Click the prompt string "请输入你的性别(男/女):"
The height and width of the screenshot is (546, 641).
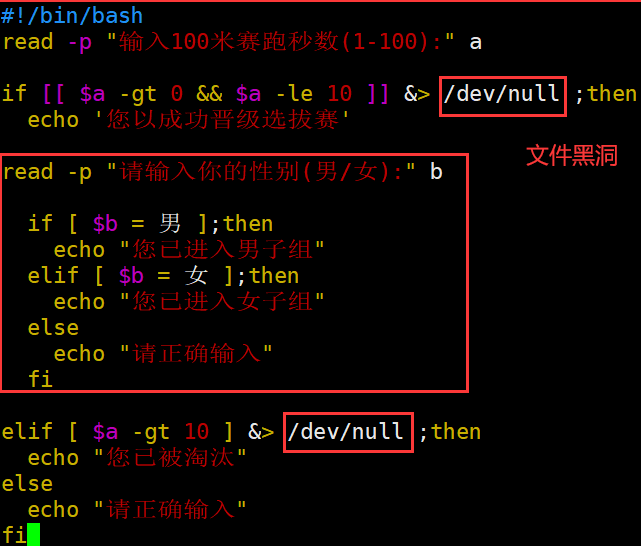[261, 172]
